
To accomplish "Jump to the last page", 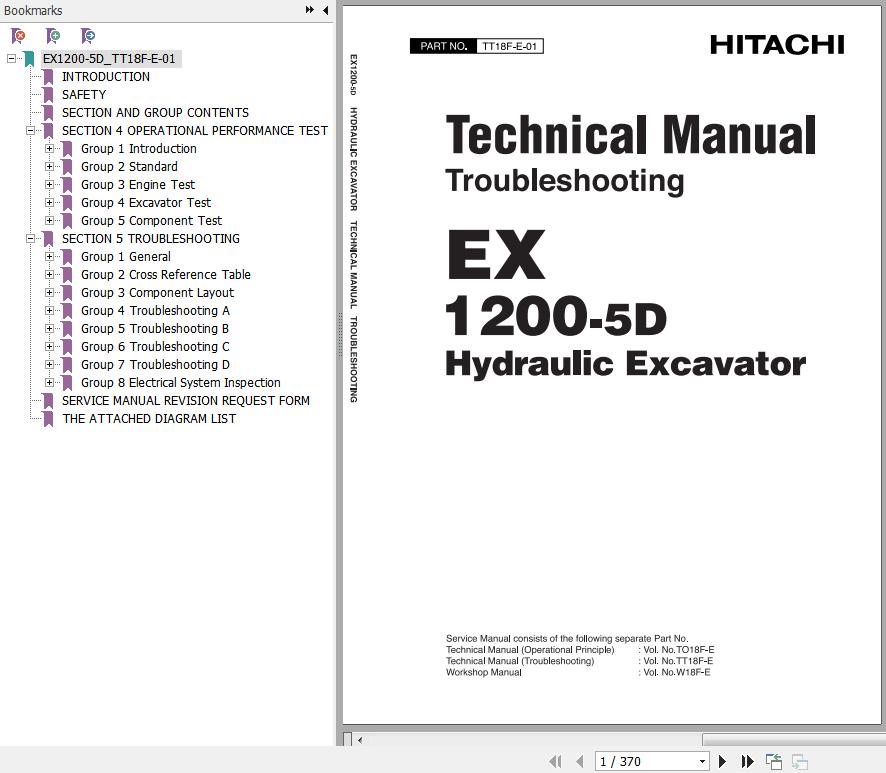I will pos(746,762).
